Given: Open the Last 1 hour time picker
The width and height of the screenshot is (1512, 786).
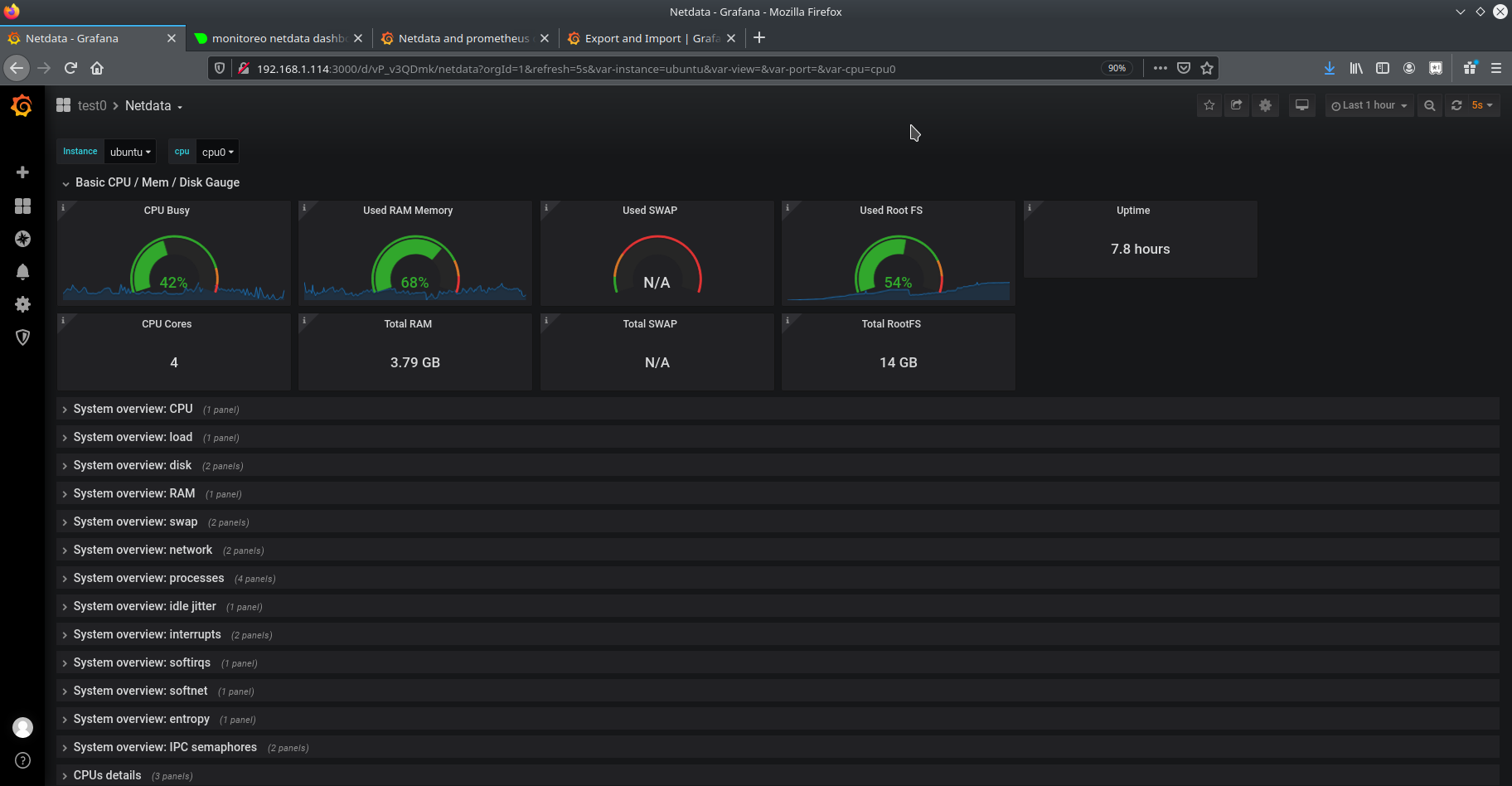Looking at the screenshot, I should click(1369, 105).
